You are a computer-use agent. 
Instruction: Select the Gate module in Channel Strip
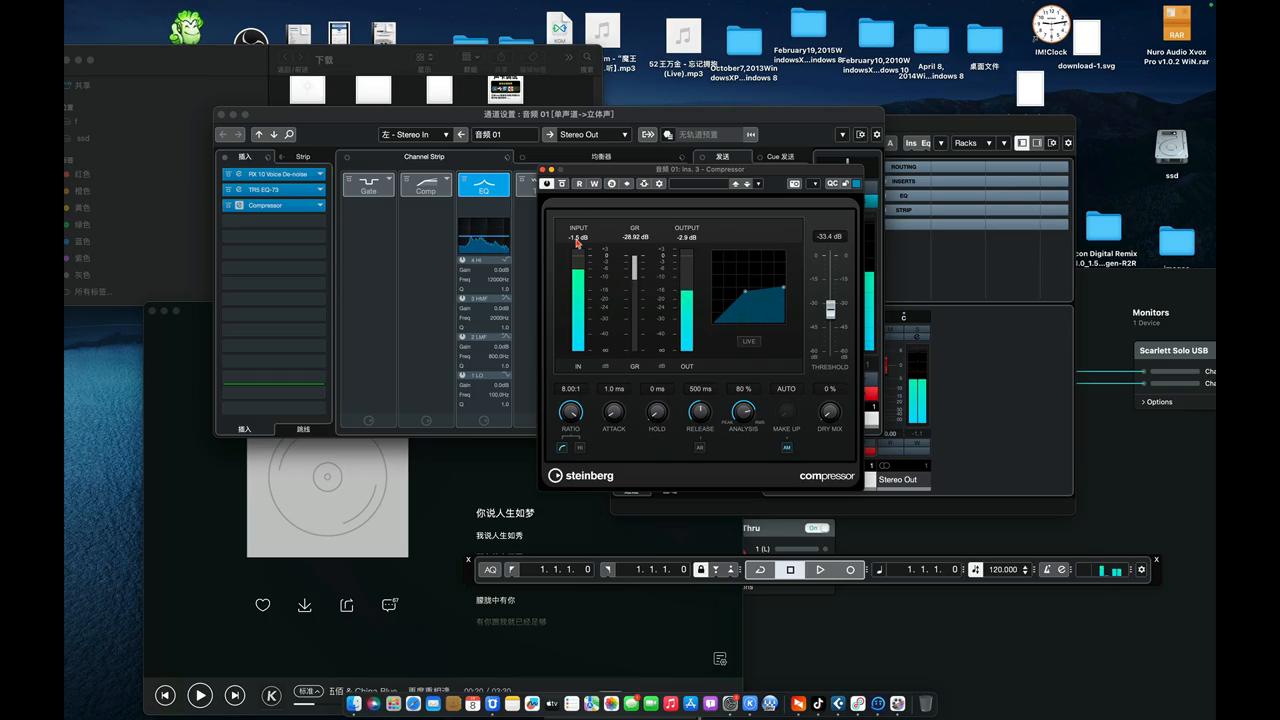click(369, 185)
